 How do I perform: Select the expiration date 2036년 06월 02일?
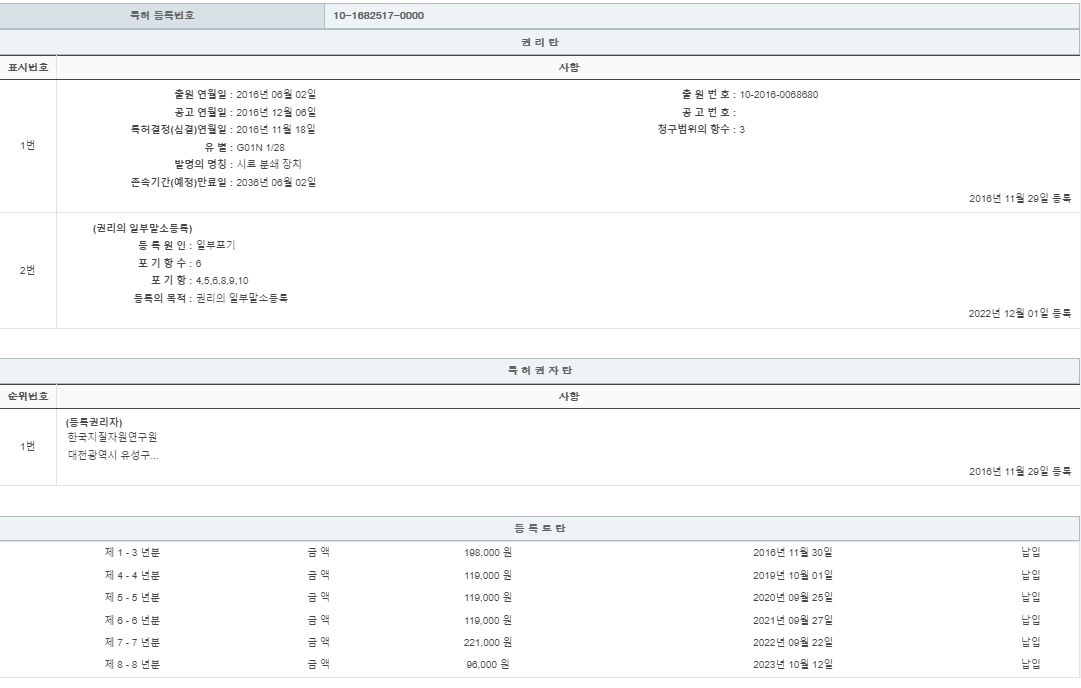pyautogui.click(x=276, y=182)
